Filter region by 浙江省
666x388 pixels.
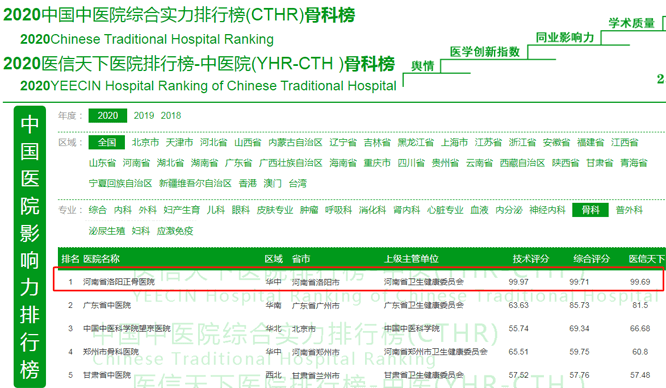click(522, 142)
